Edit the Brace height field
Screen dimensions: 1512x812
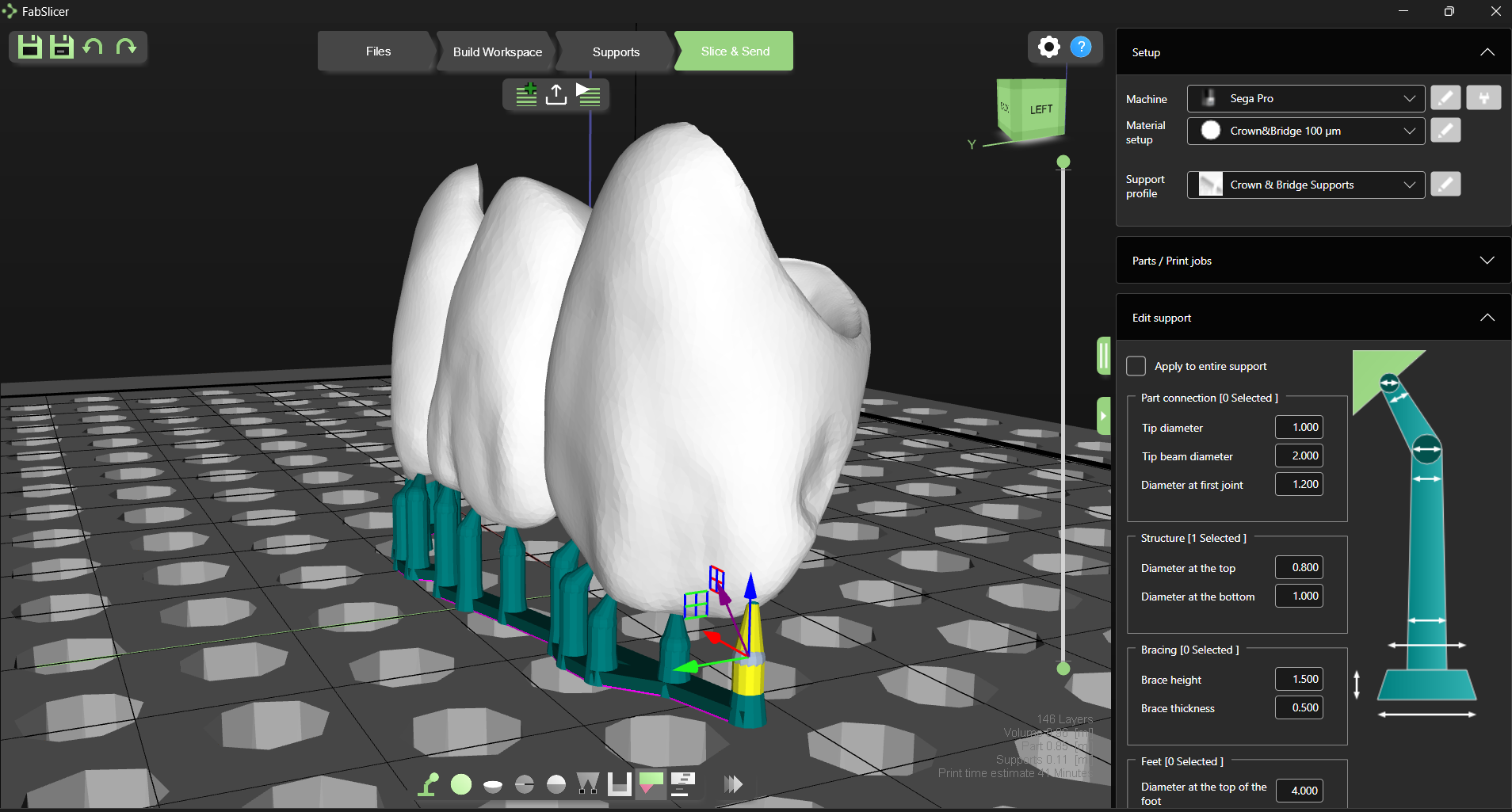[x=1299, y=679]
